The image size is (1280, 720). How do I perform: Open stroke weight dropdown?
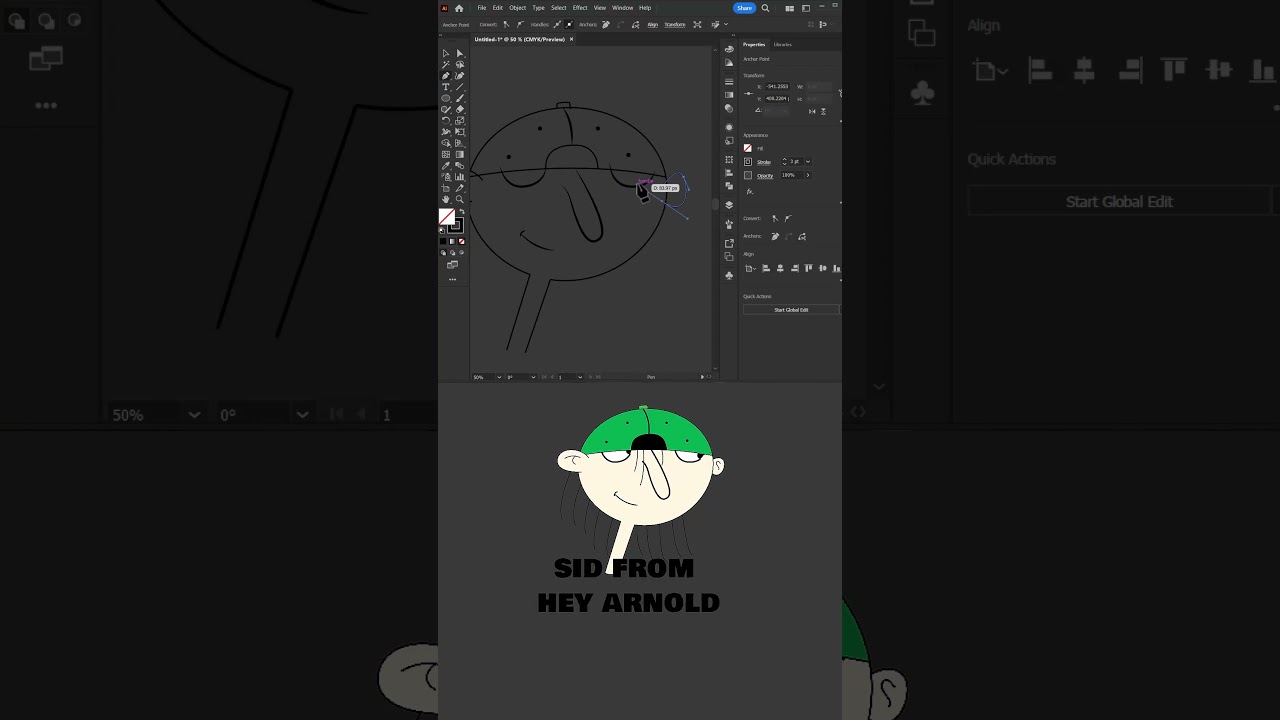point(808,161)
